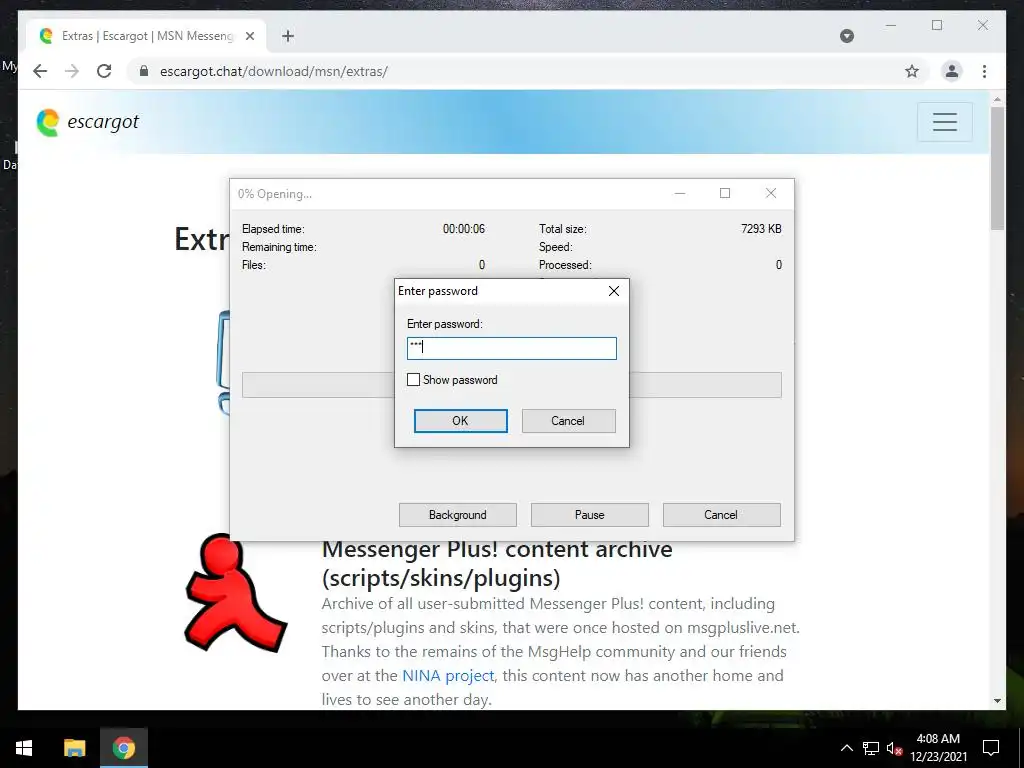Cancel the Enter password dialog

pos(568,421)
